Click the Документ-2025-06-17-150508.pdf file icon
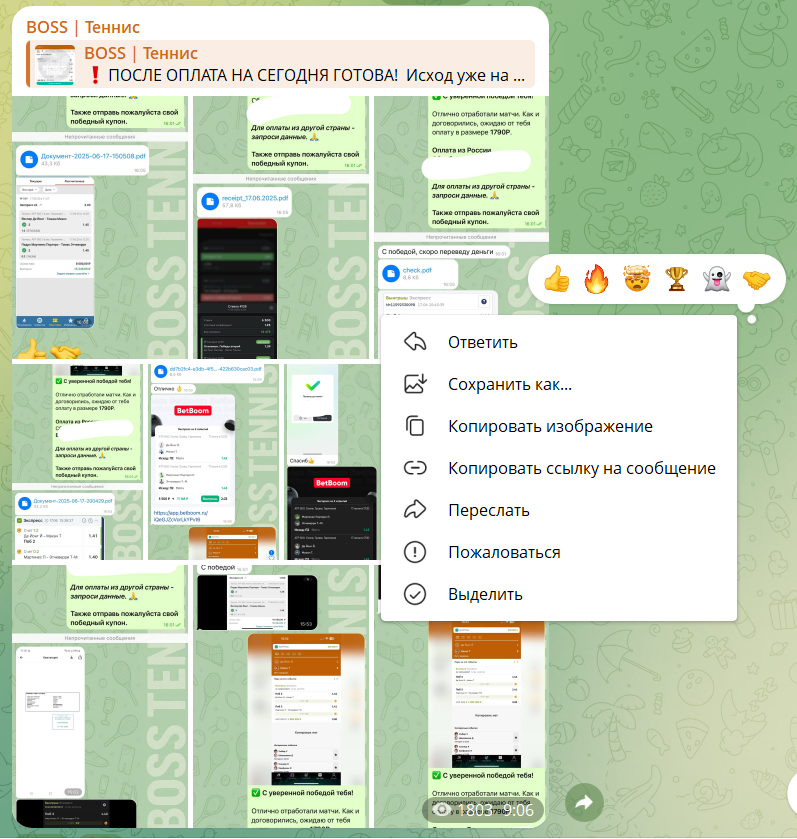 tap(28, 159)
